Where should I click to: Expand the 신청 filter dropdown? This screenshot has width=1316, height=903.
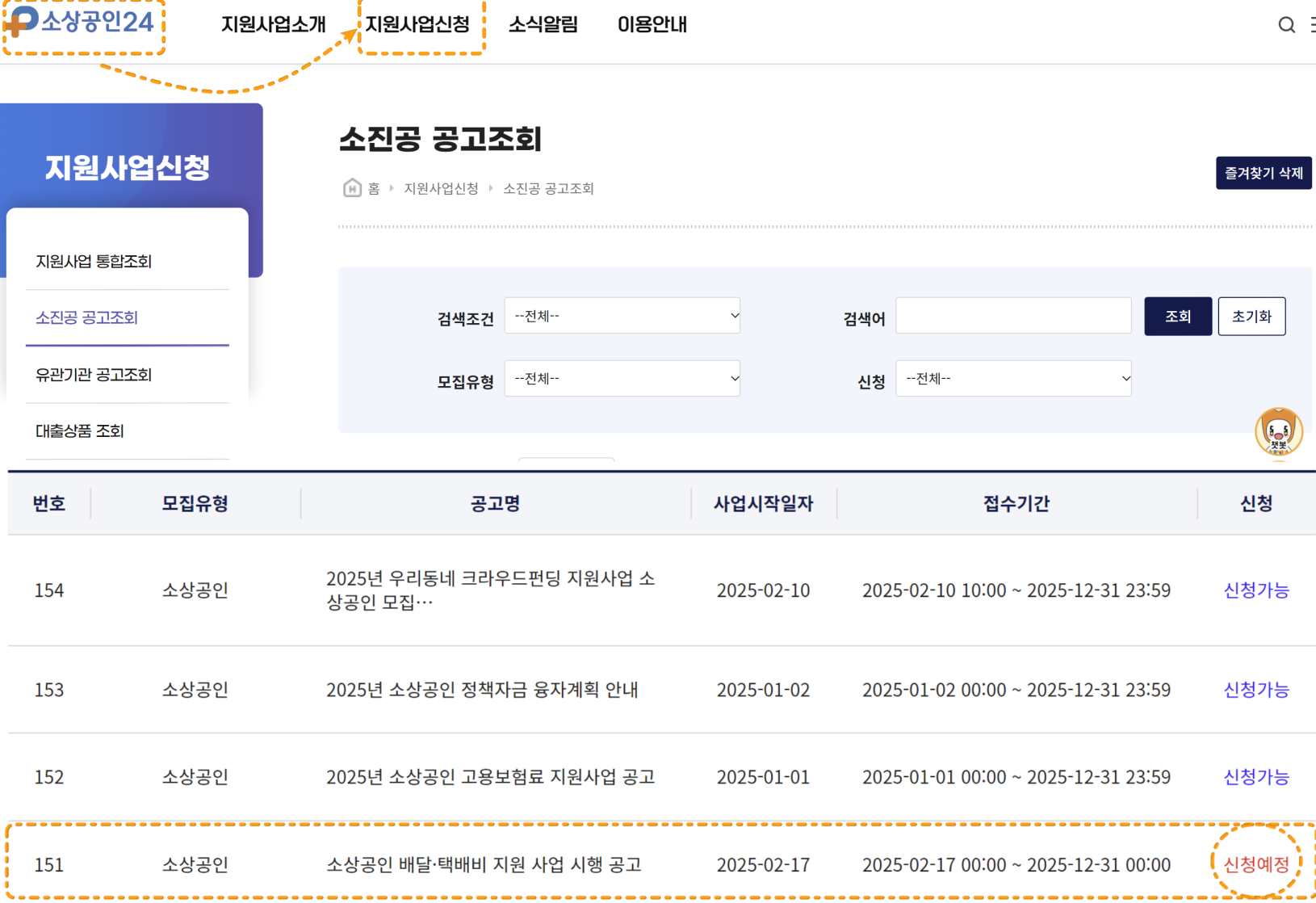pos(1013,378)
